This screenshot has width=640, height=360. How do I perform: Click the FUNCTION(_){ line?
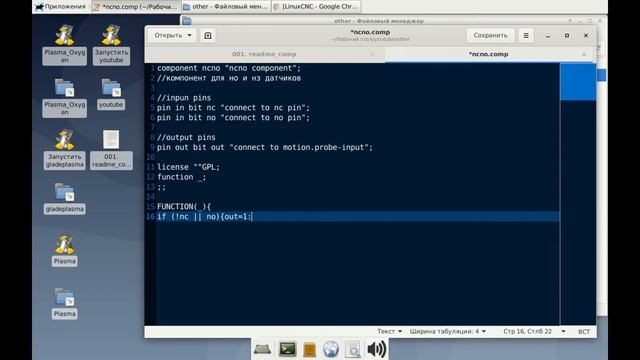[184, 207]
